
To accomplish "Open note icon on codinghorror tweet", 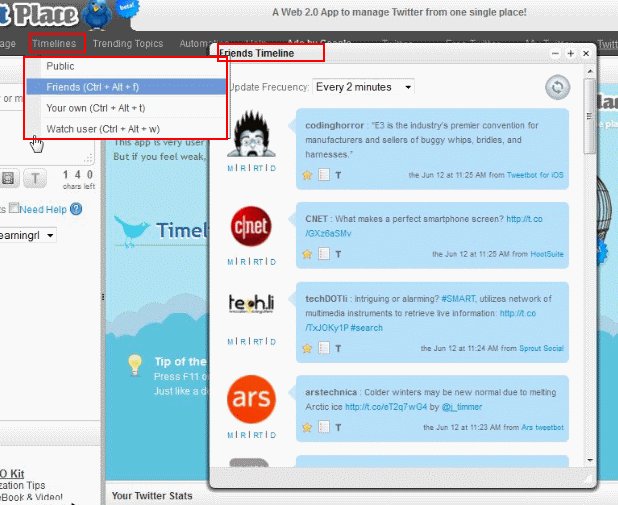I will click(324, 175).
